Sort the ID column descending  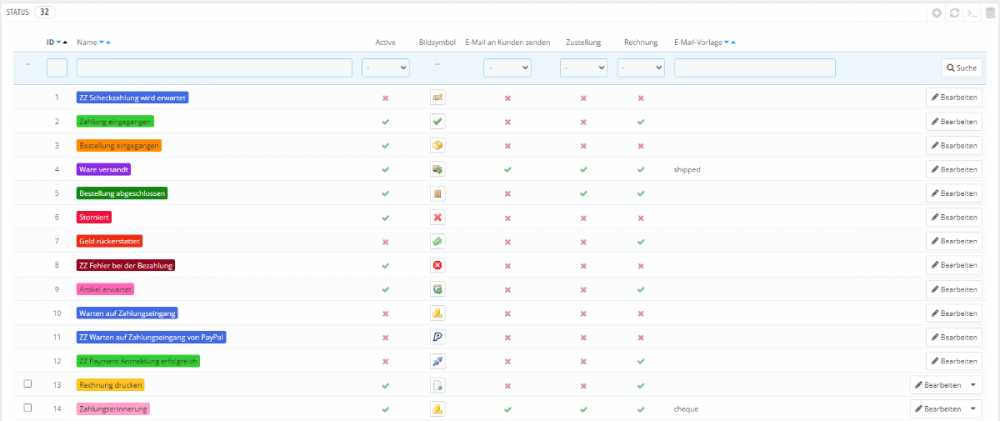[x=58, y=43]
